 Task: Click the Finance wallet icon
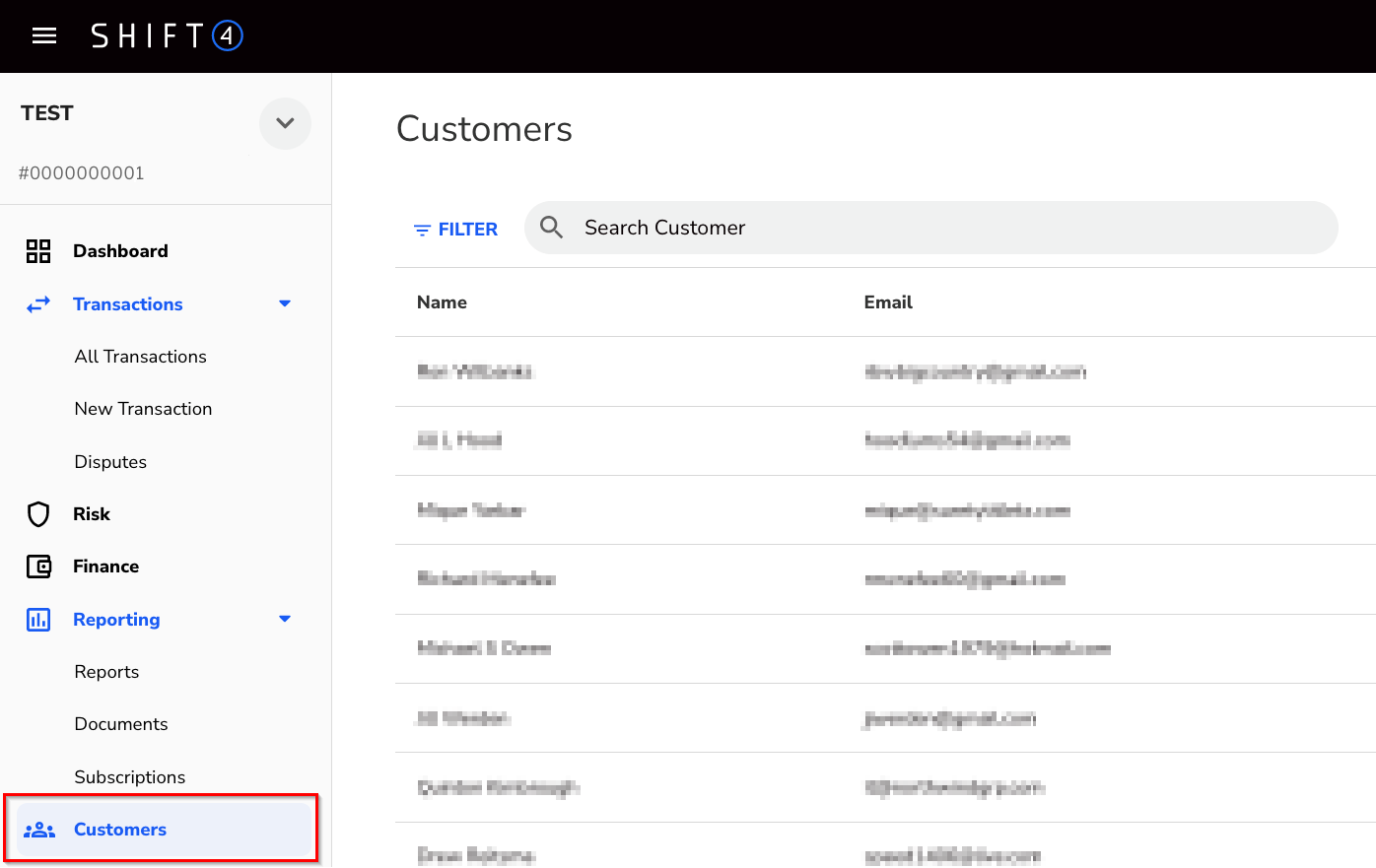(38, 567)
